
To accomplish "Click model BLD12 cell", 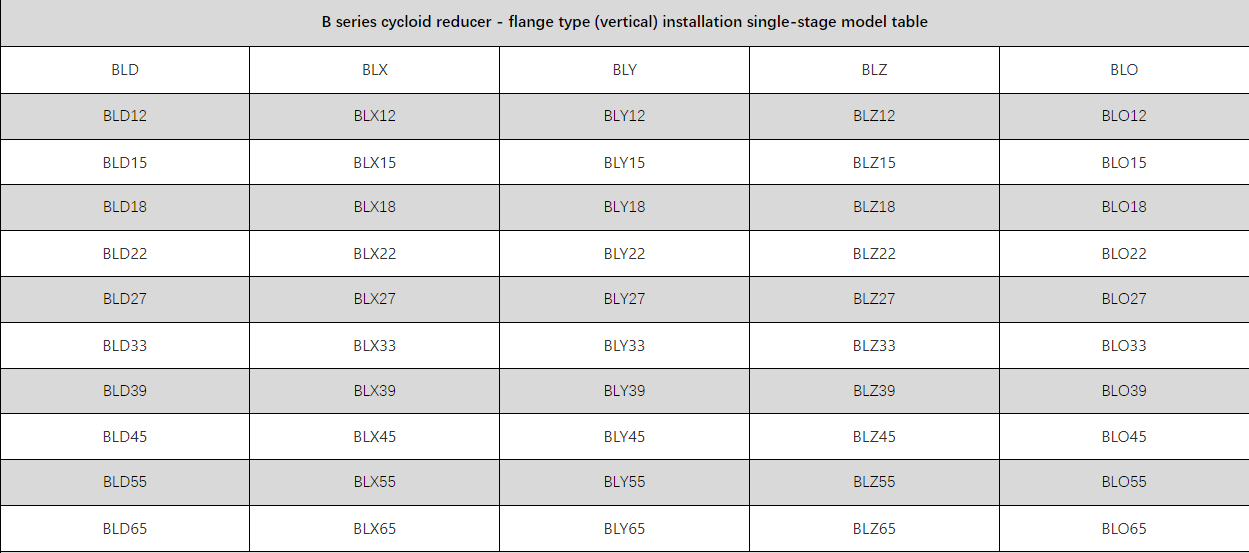I will (x=125, y=116).
